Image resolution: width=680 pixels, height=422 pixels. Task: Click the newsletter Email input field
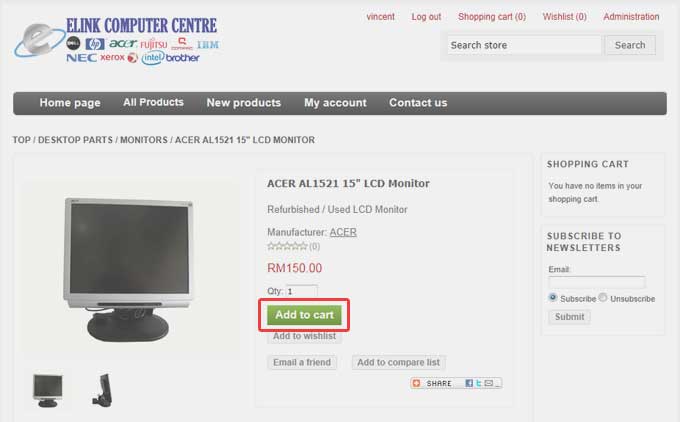pyautogui.click(x=597, y=282)
